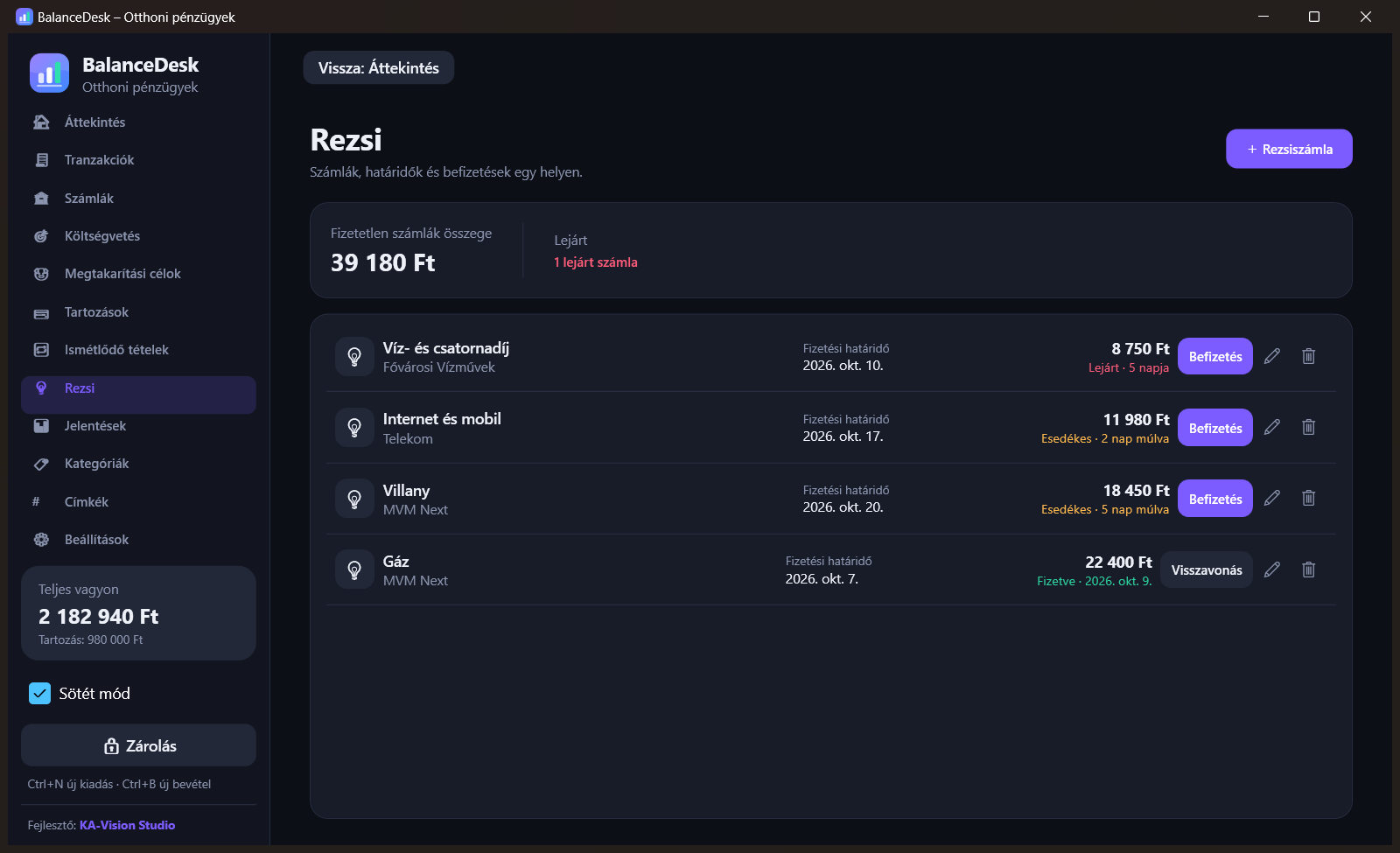Click the gear icon next to Beállítások
Screen dimensions: 1400x853
pos(41,540)
